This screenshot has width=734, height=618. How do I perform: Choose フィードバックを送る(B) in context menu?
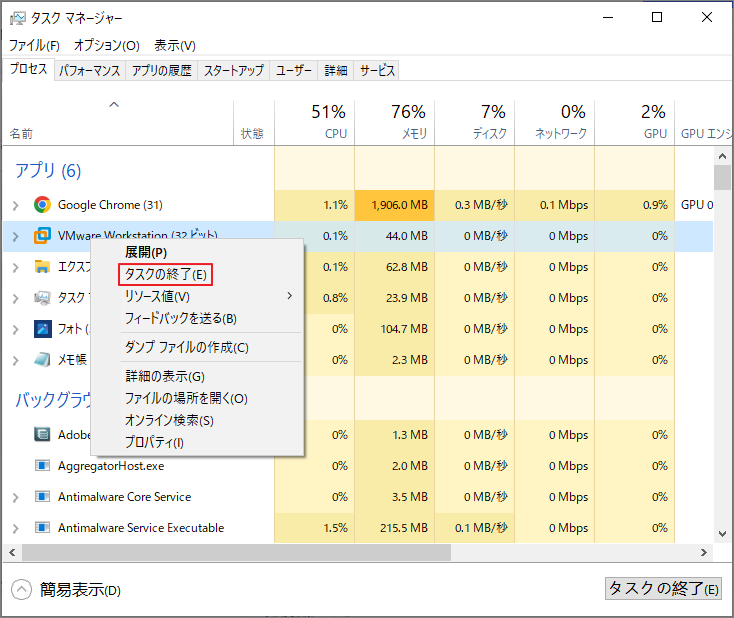tap(198, 318)
